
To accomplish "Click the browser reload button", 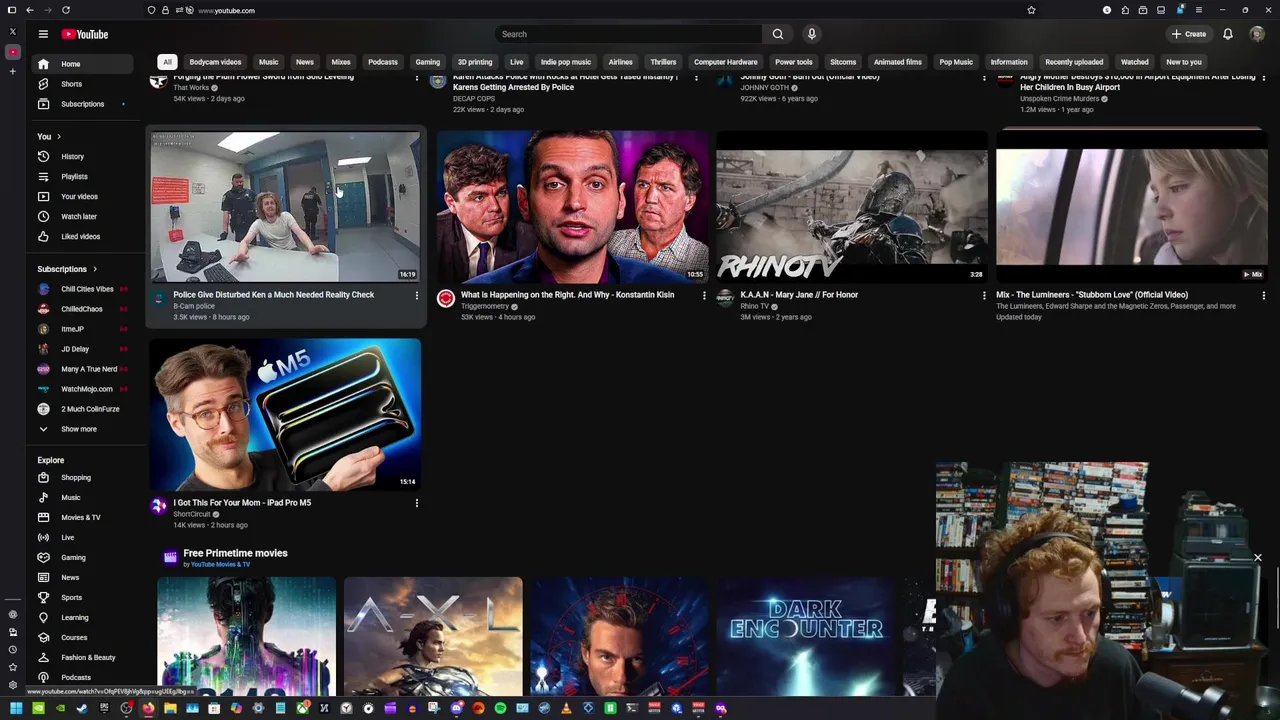I will coord(66,10).
